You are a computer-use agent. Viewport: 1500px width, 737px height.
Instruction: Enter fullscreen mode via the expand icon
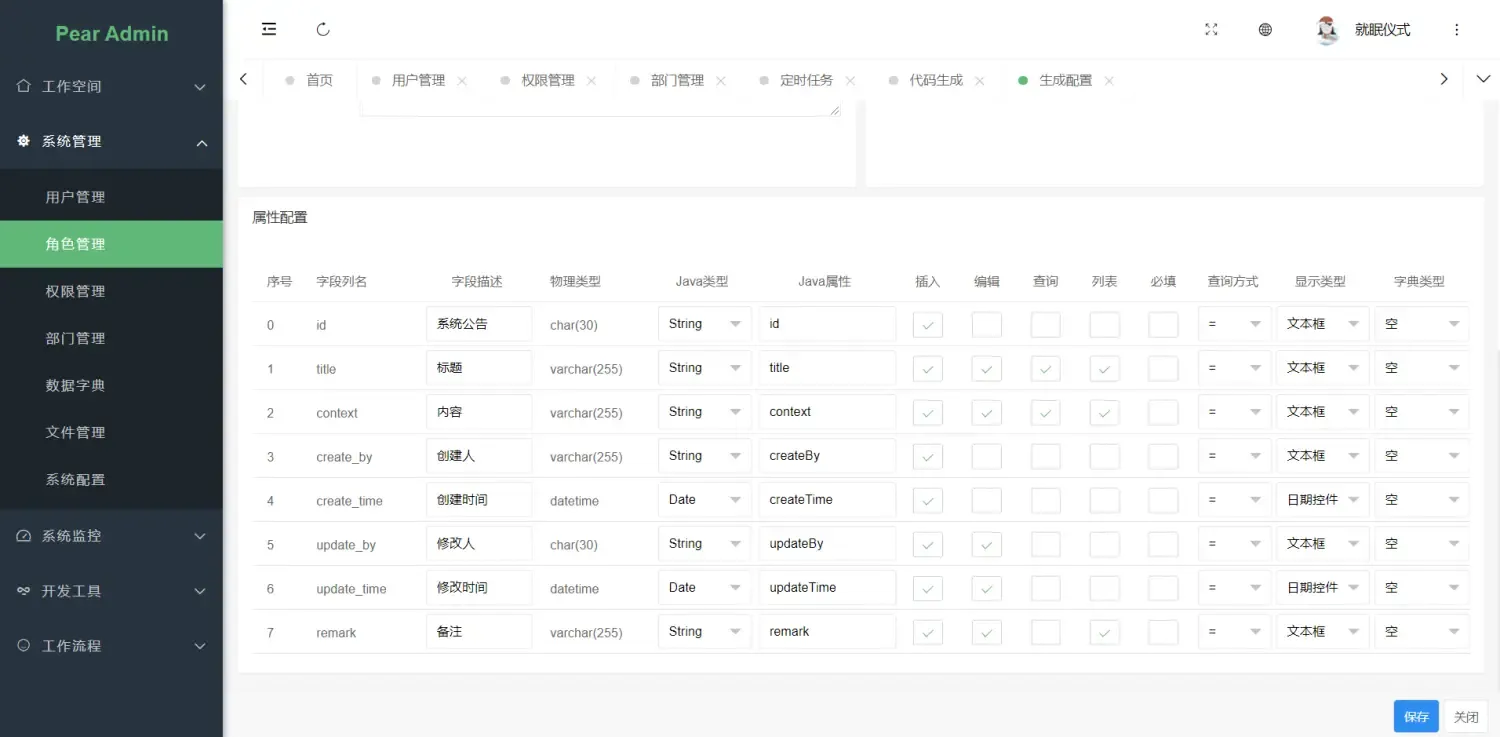(x=1211, y=30)
